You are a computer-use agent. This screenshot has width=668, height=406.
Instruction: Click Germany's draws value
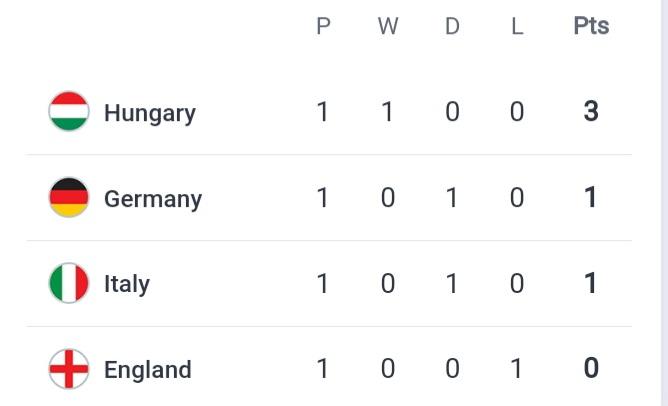point(452,197)
